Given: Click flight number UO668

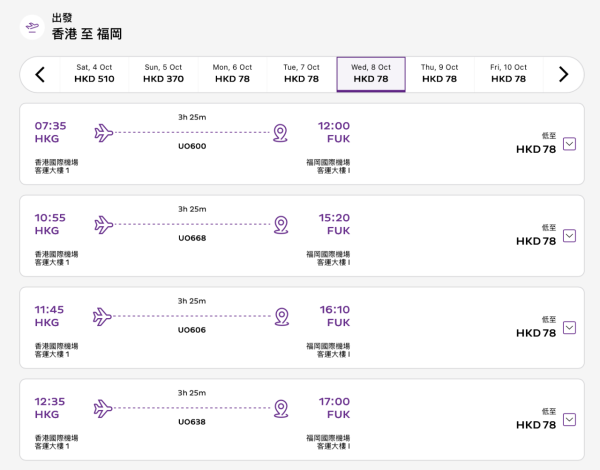Looking at the screenshot, I should point(192,238).
